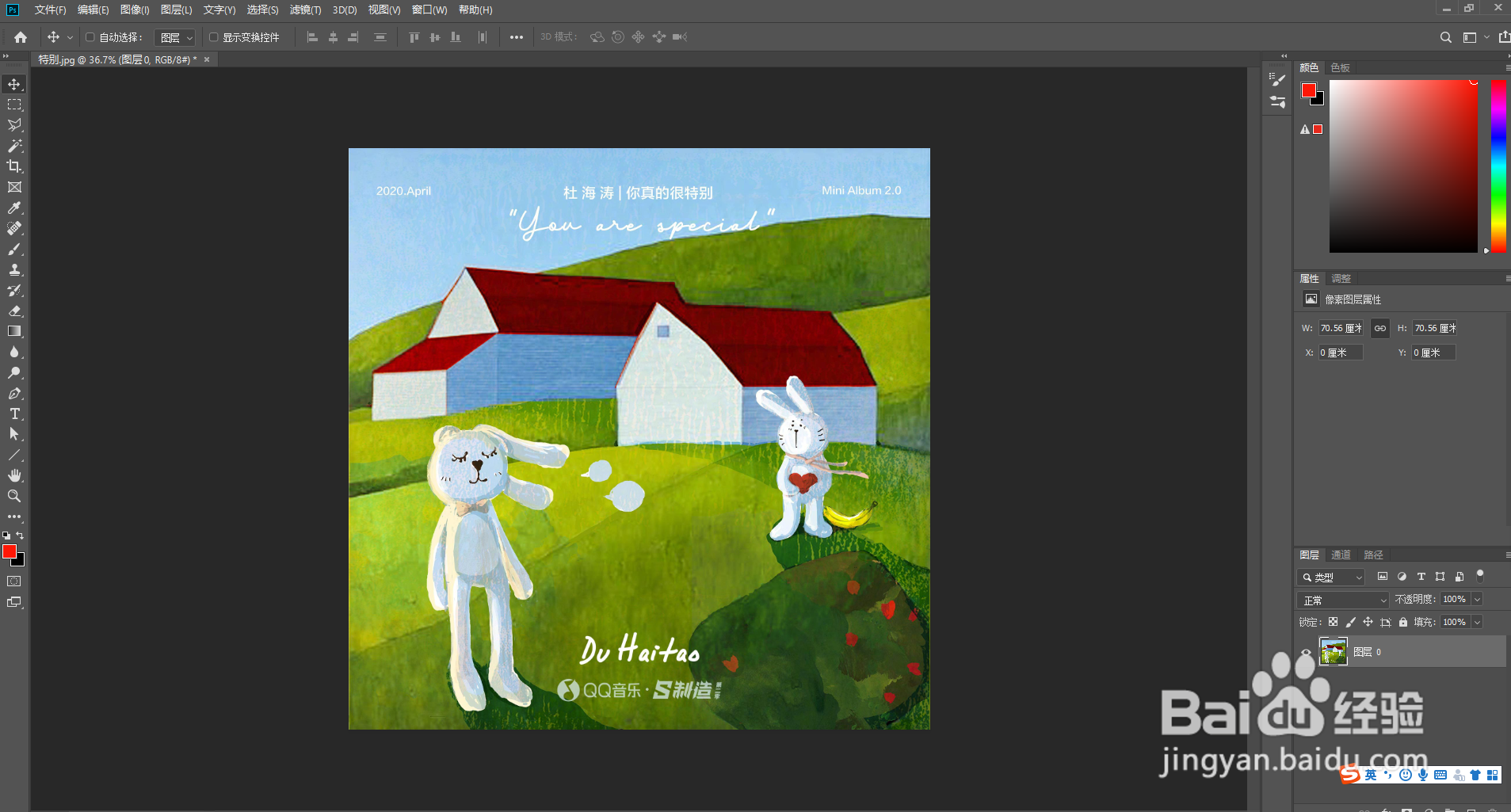Select the Crop tool
Image resolution: width=1511 pixels, height=812 pixels.
tap(14, 166)
